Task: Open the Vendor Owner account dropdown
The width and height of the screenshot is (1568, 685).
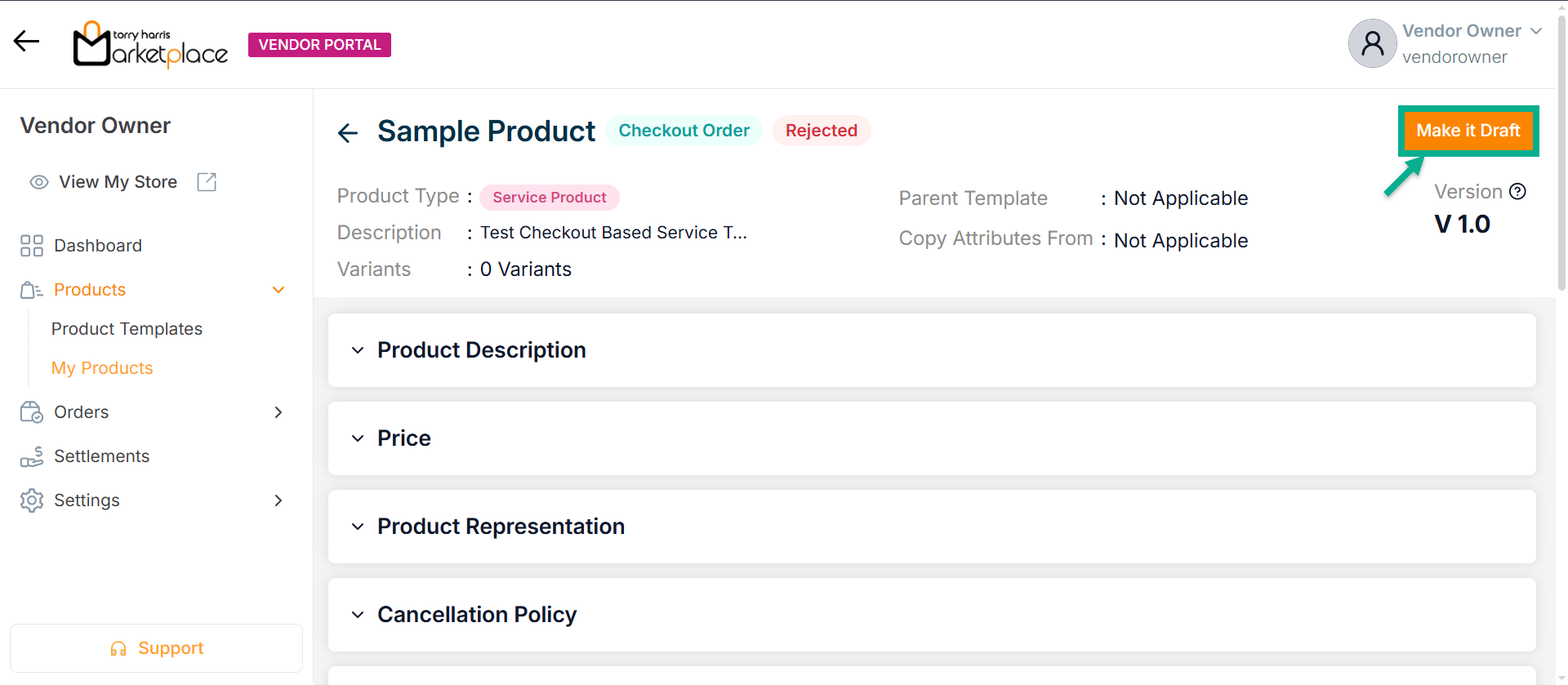Action: 1535,31
